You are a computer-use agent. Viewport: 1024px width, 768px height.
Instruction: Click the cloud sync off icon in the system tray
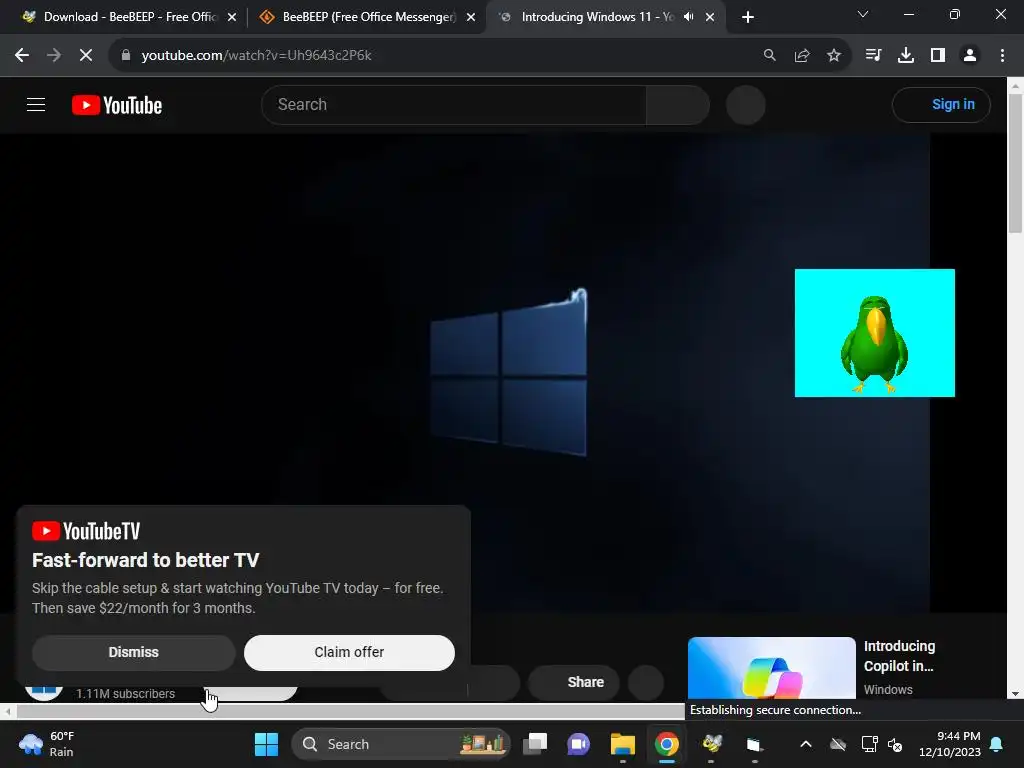pos(838,744)
